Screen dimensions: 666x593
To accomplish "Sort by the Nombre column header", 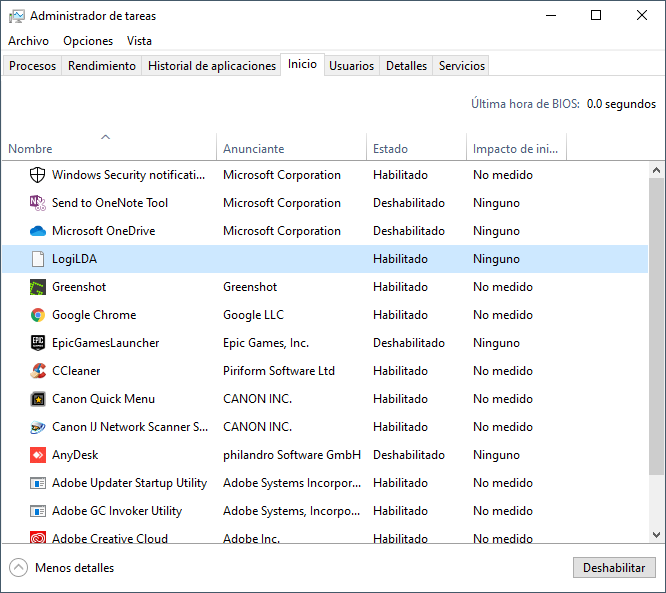I will [109, 148].
